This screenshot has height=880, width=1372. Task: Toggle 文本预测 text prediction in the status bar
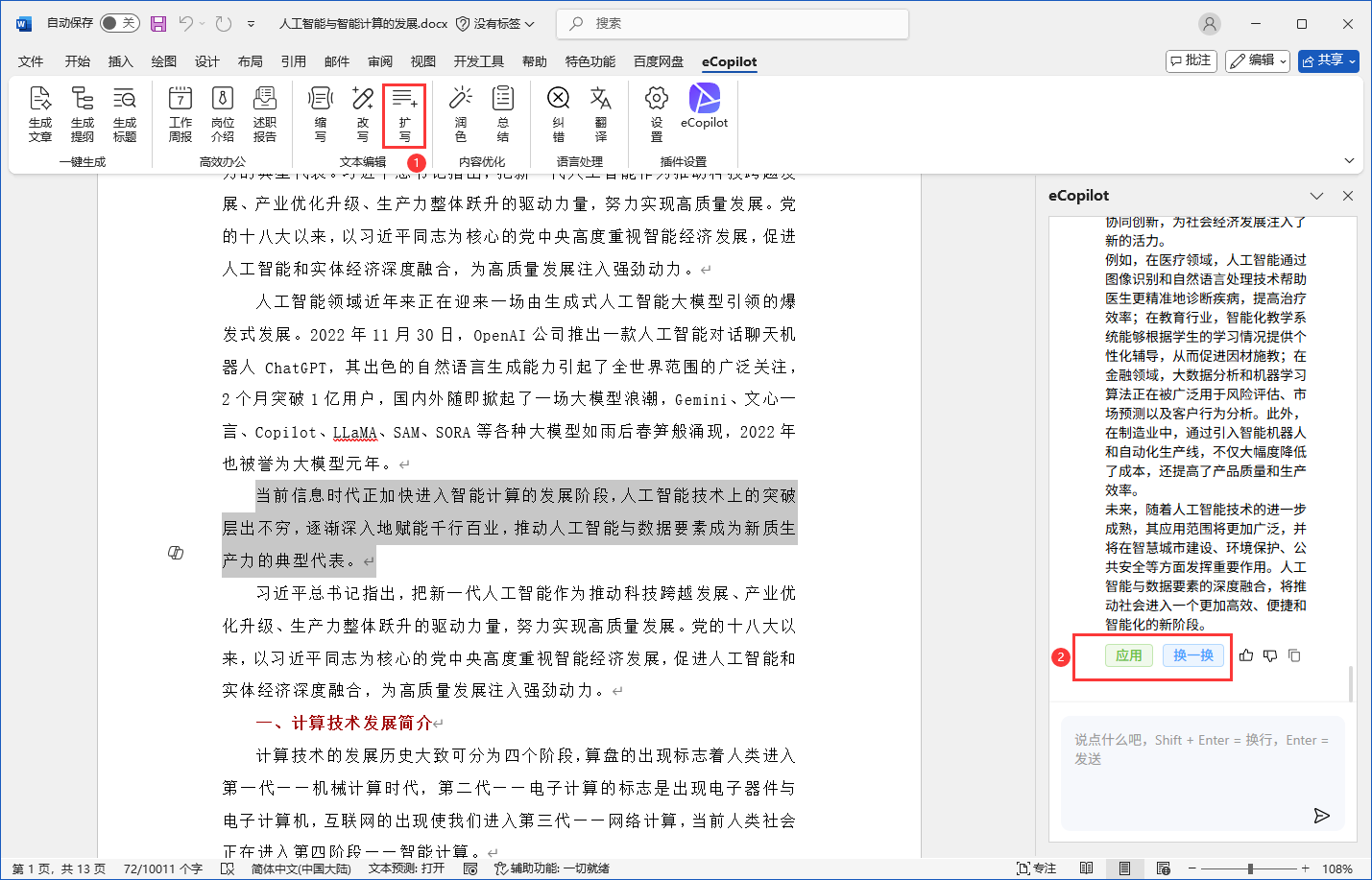406,868
